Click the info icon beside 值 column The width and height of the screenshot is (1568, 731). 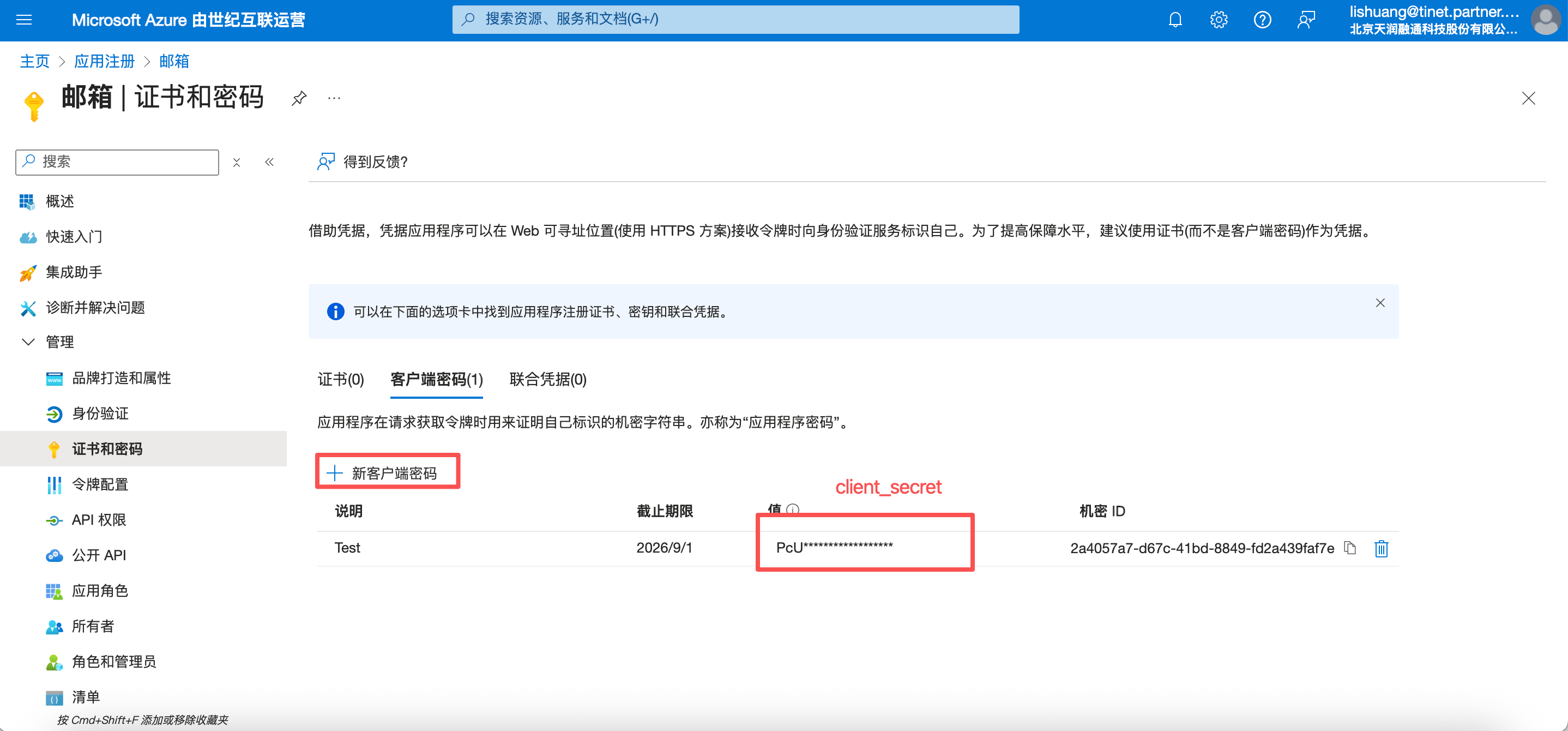tap(793, 510)
